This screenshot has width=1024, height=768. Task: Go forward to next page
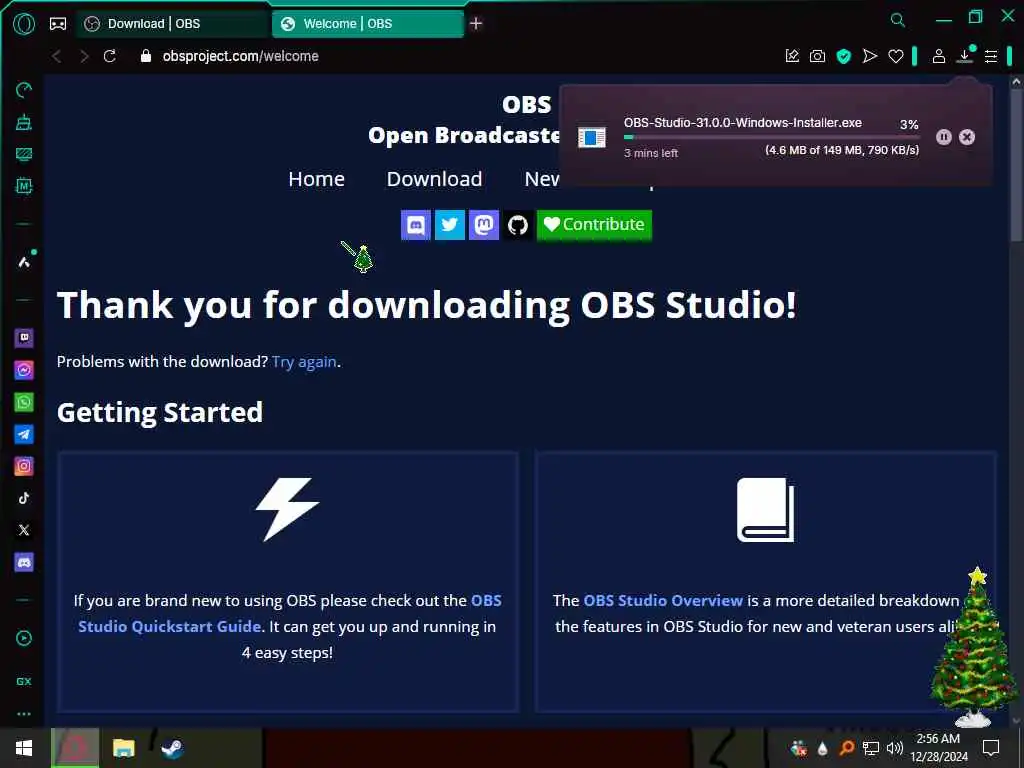[84, 56]
